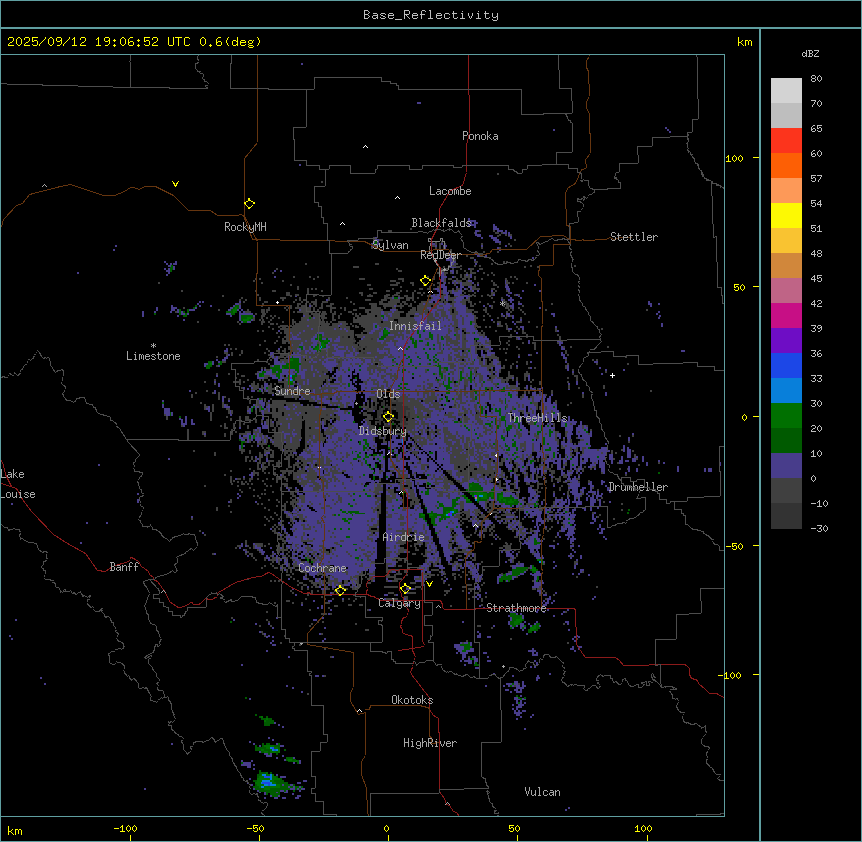
Task: Click the green 30 dBZ legend swatch
Action: coord(786,415)
